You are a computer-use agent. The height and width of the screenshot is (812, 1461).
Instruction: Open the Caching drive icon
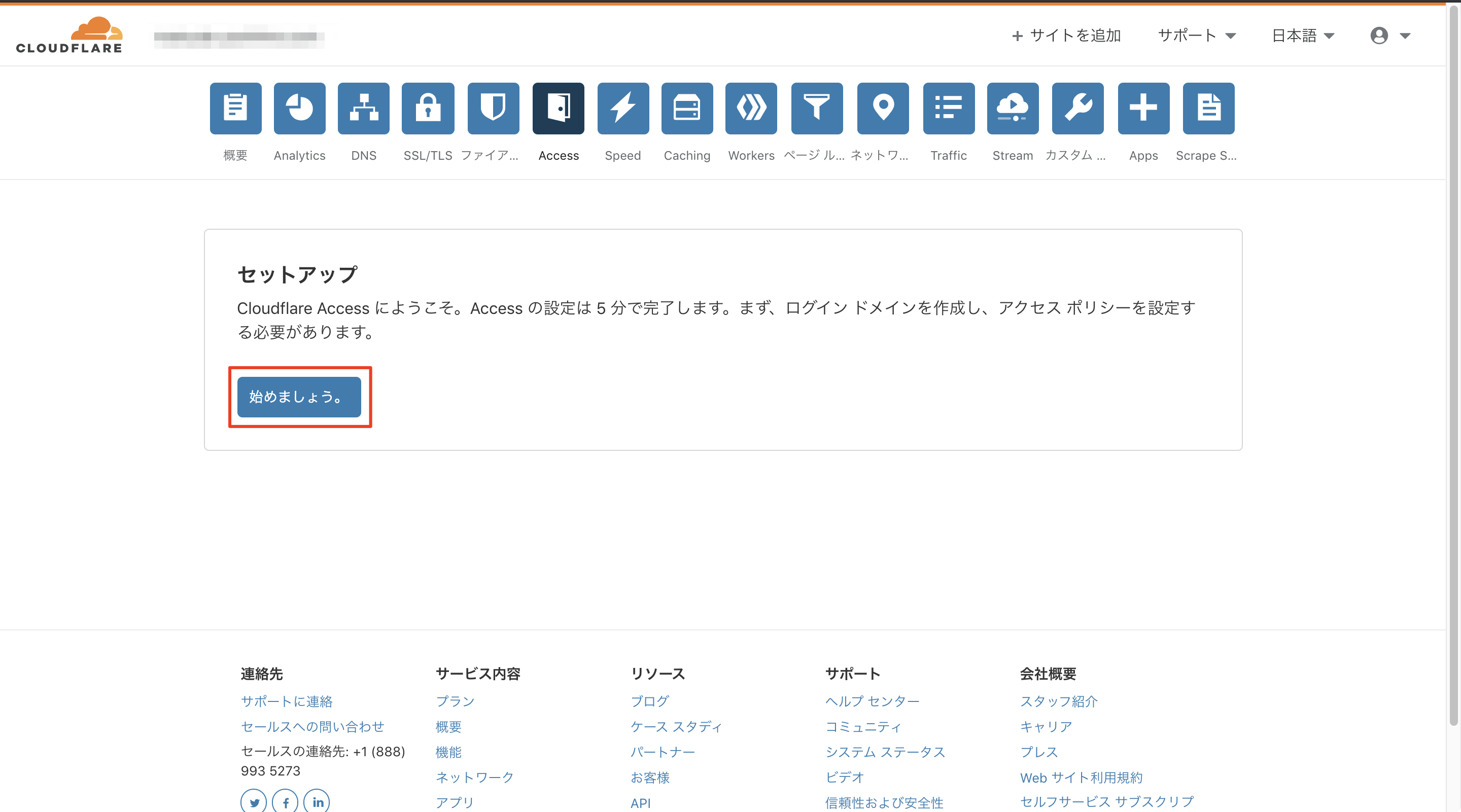pos(687,109)
